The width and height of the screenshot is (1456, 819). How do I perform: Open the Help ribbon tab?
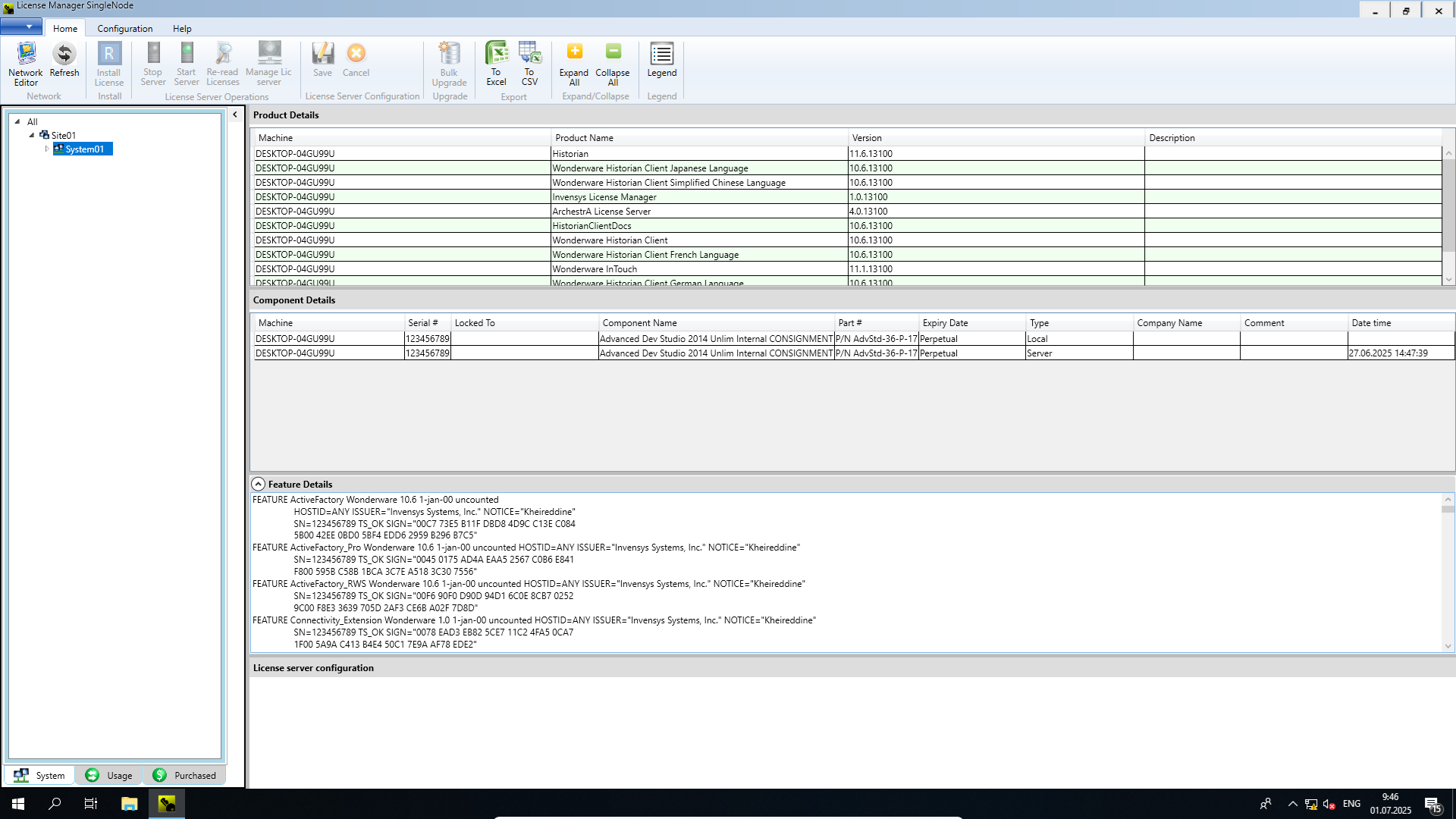click(182, 28)
